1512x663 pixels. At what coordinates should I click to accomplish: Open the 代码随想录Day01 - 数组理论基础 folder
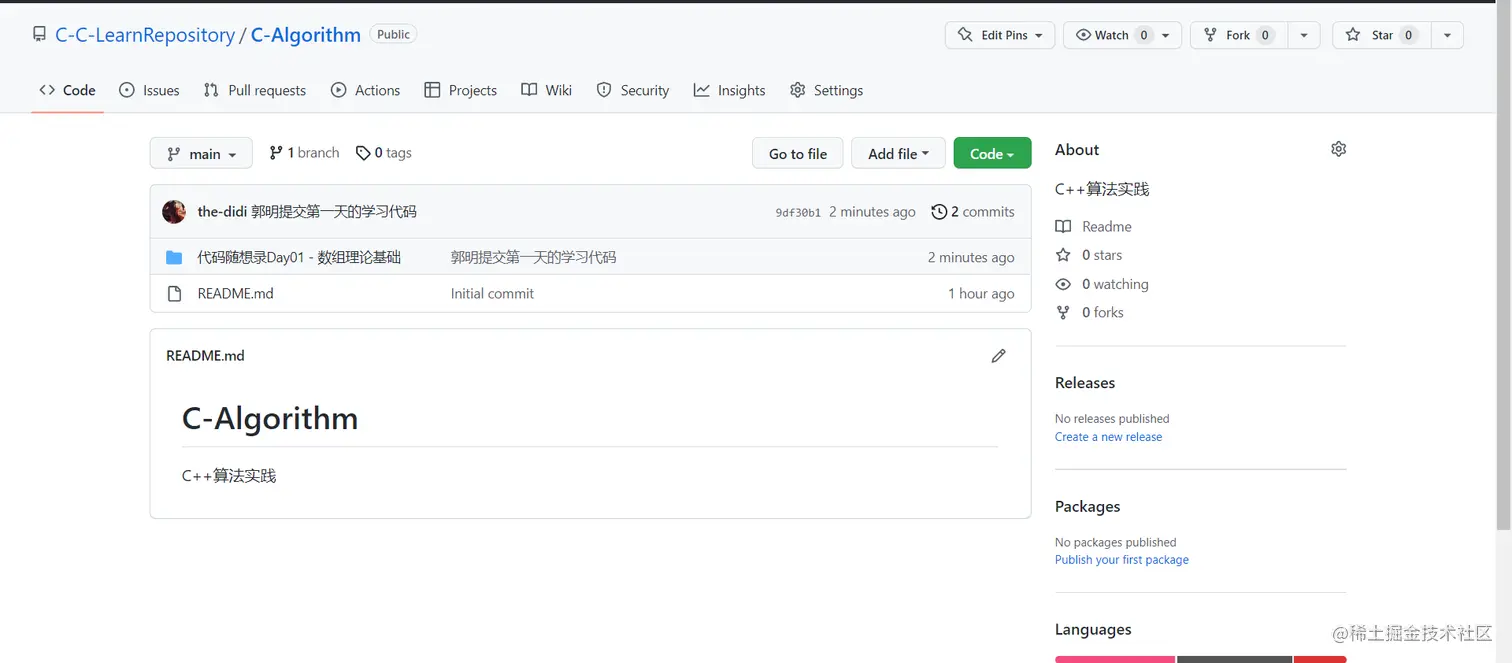pos(299,258)
